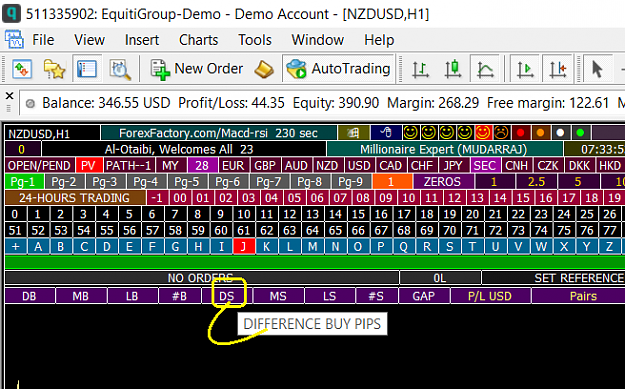Click the GAP column header
625x389 pixels.
(424, 296)
